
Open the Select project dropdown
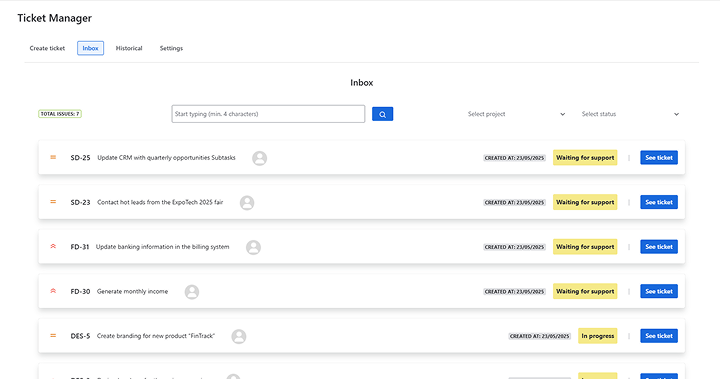point(516,114)
